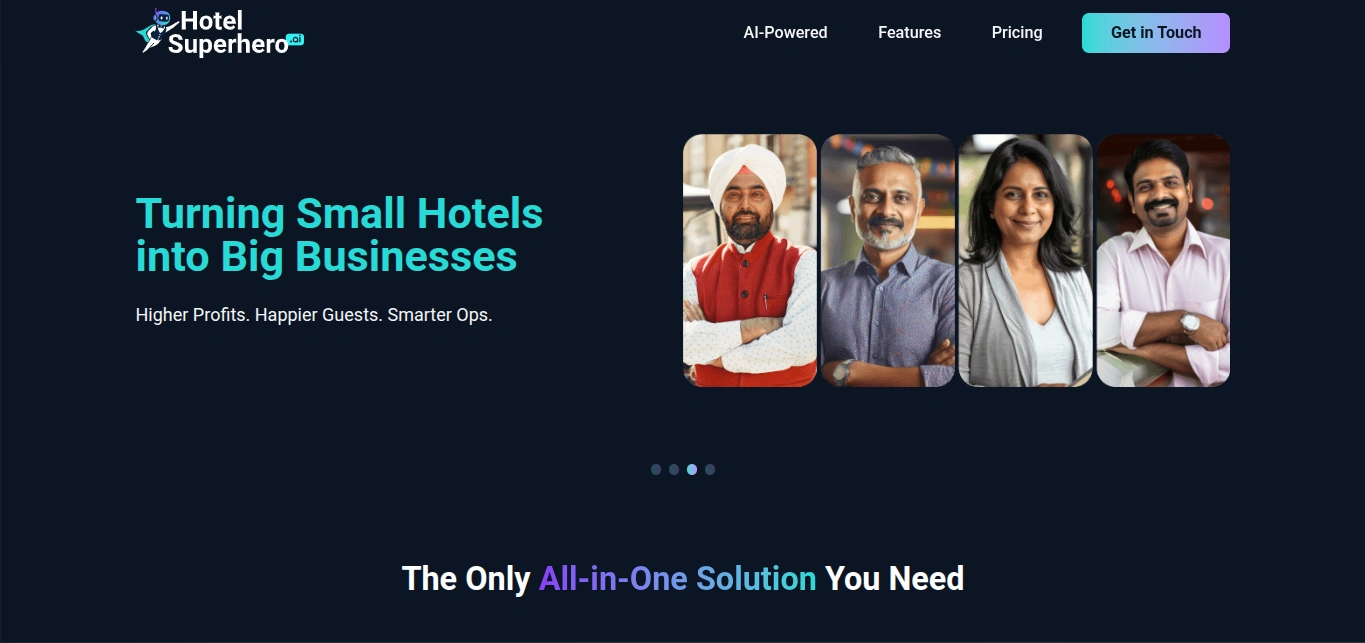This screenshot has width=1365, height=643.
Task: Click the 'into Big Businesses' headline line
Action: point(326,256)
